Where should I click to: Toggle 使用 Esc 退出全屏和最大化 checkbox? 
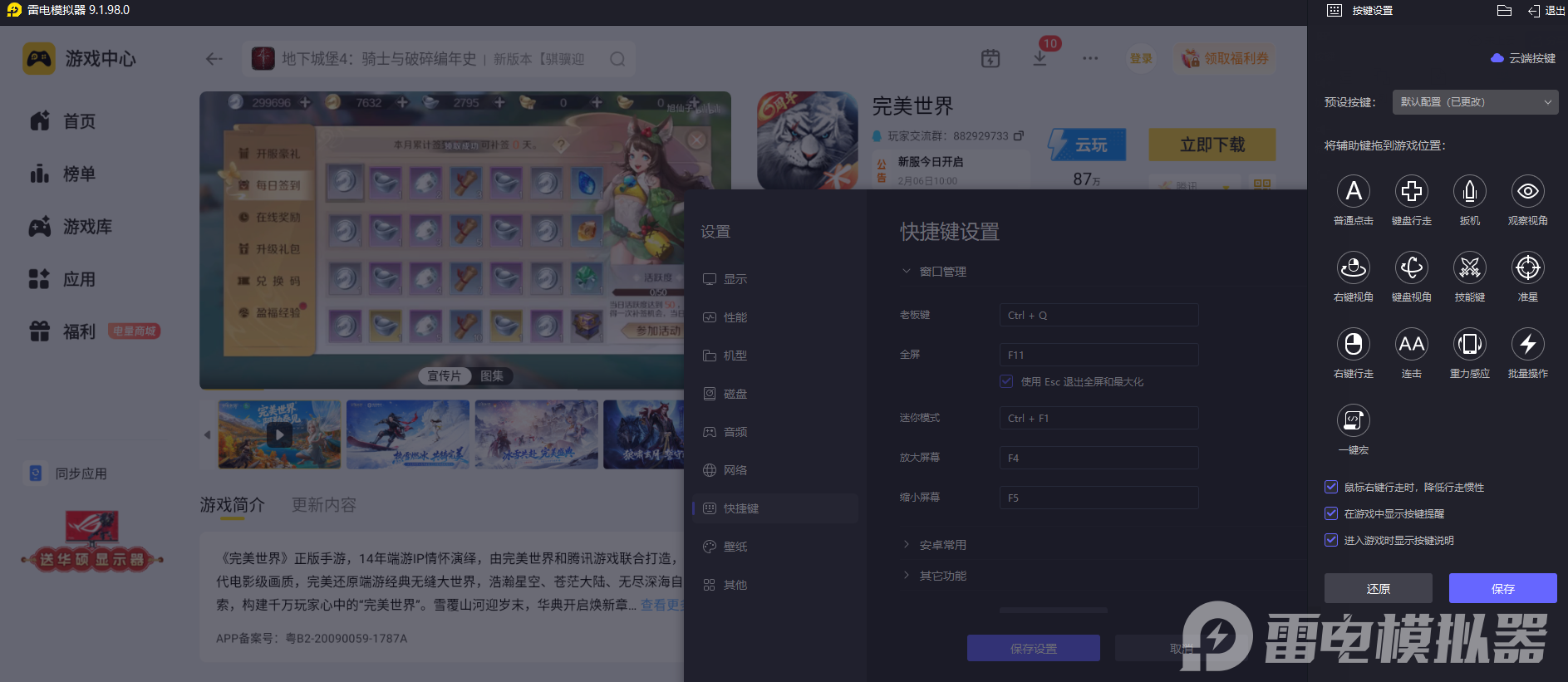point(1006,381)
